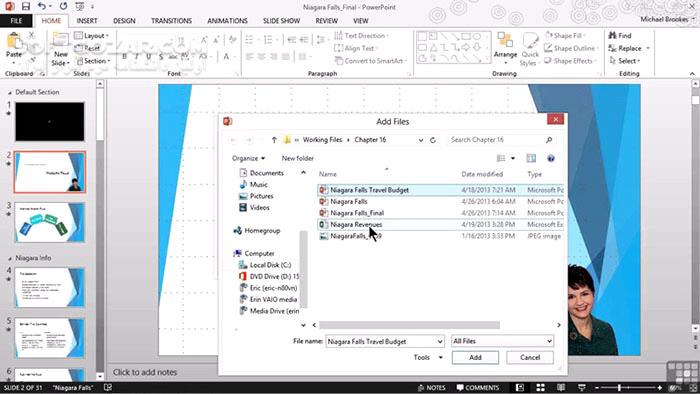
Task: Toggle the preview pane icon in dialog
Action: (x=531, y=158)
